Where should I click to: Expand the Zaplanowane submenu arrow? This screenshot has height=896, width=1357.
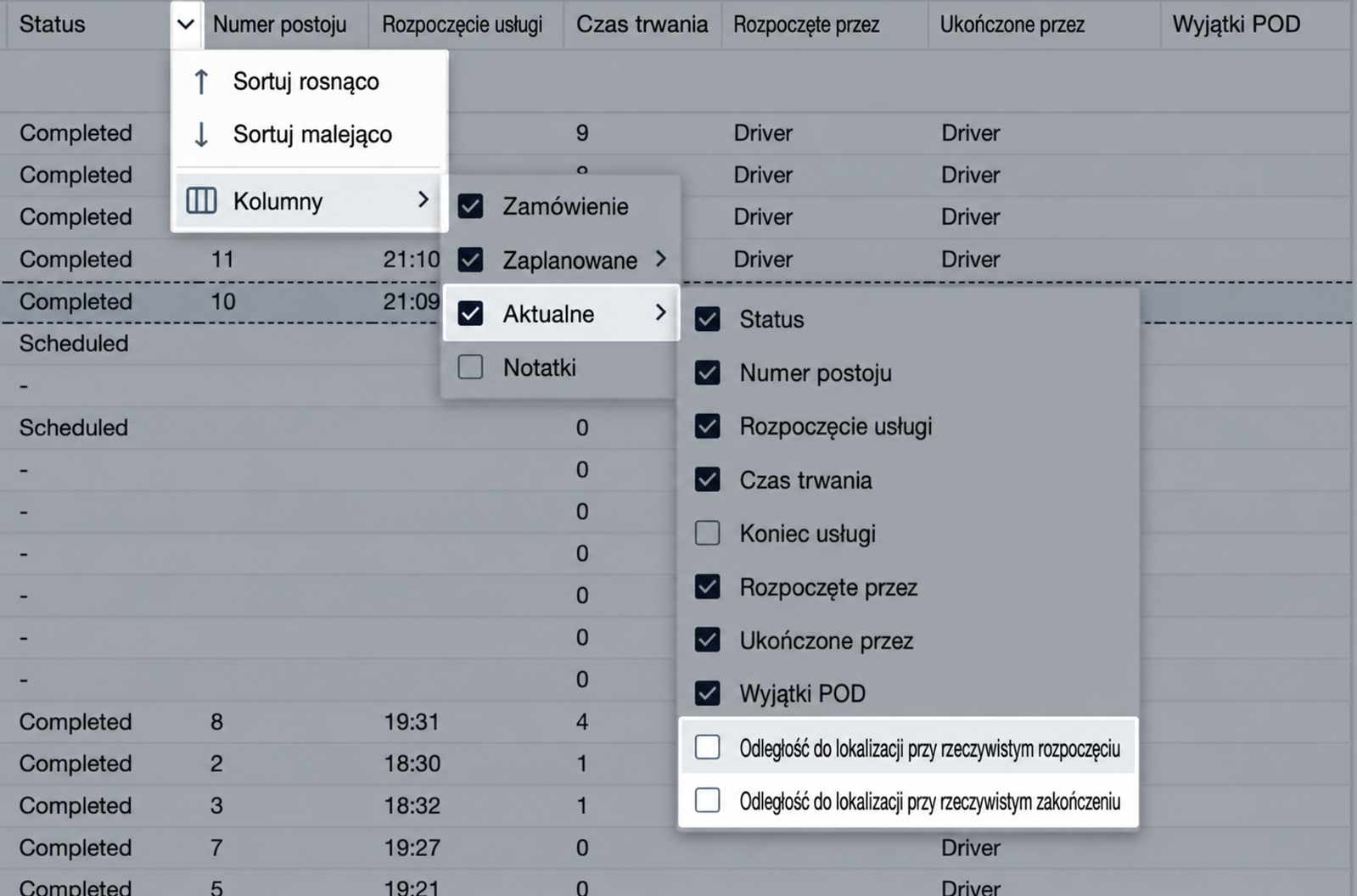(661, 259)
